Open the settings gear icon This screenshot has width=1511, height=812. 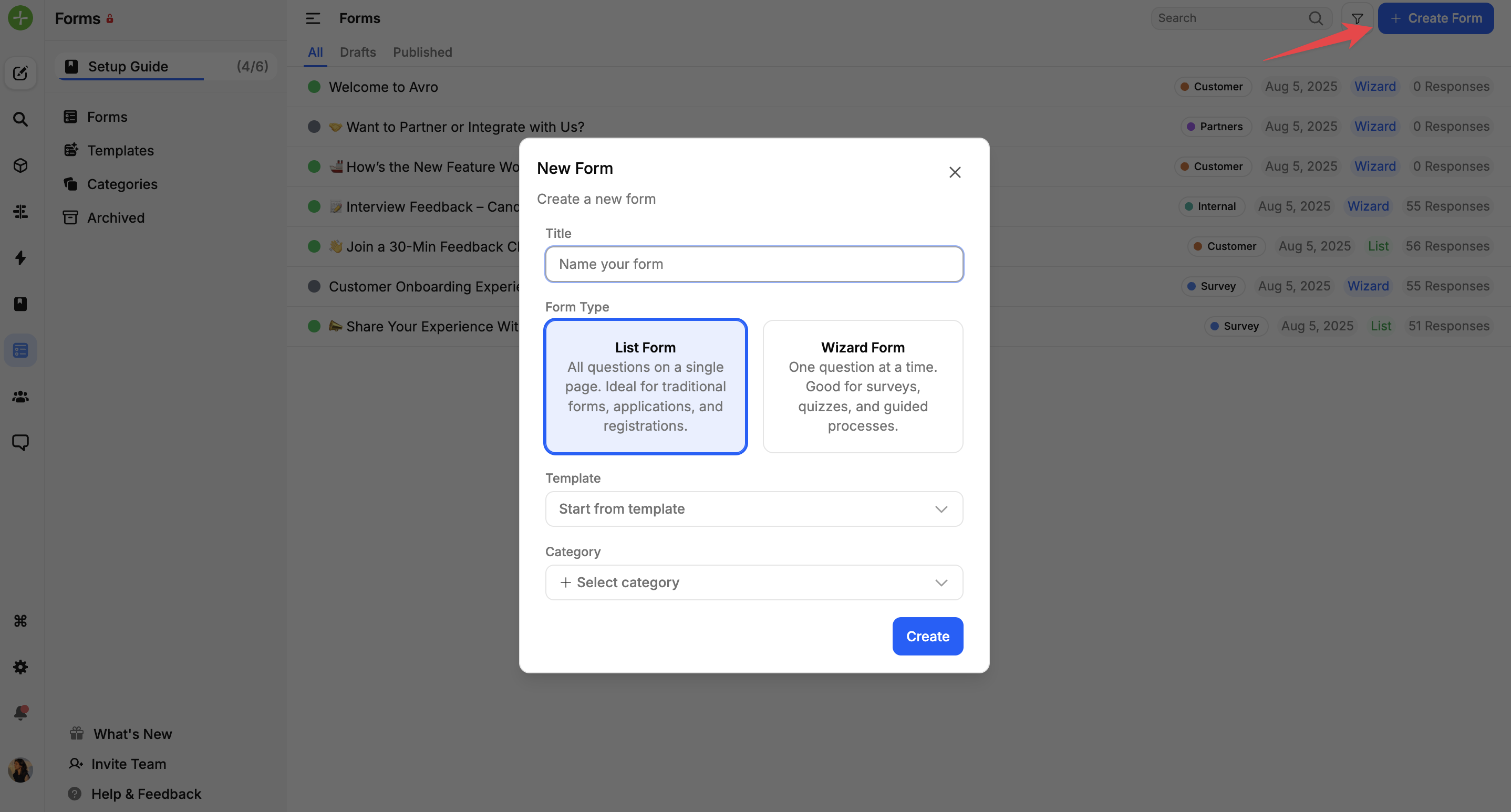point(20,667)
